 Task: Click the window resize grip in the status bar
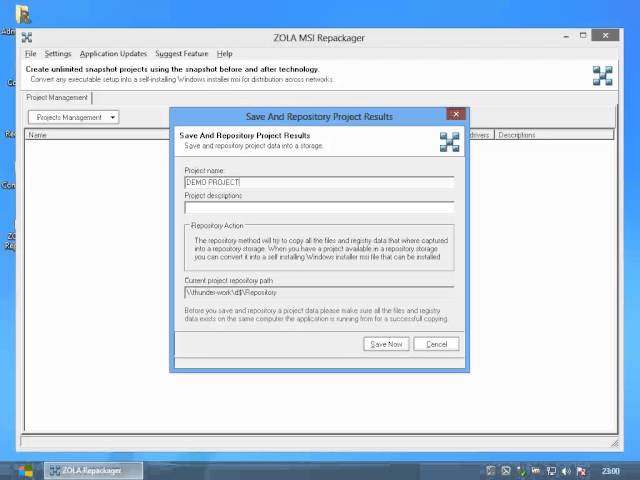pos(615,443)
